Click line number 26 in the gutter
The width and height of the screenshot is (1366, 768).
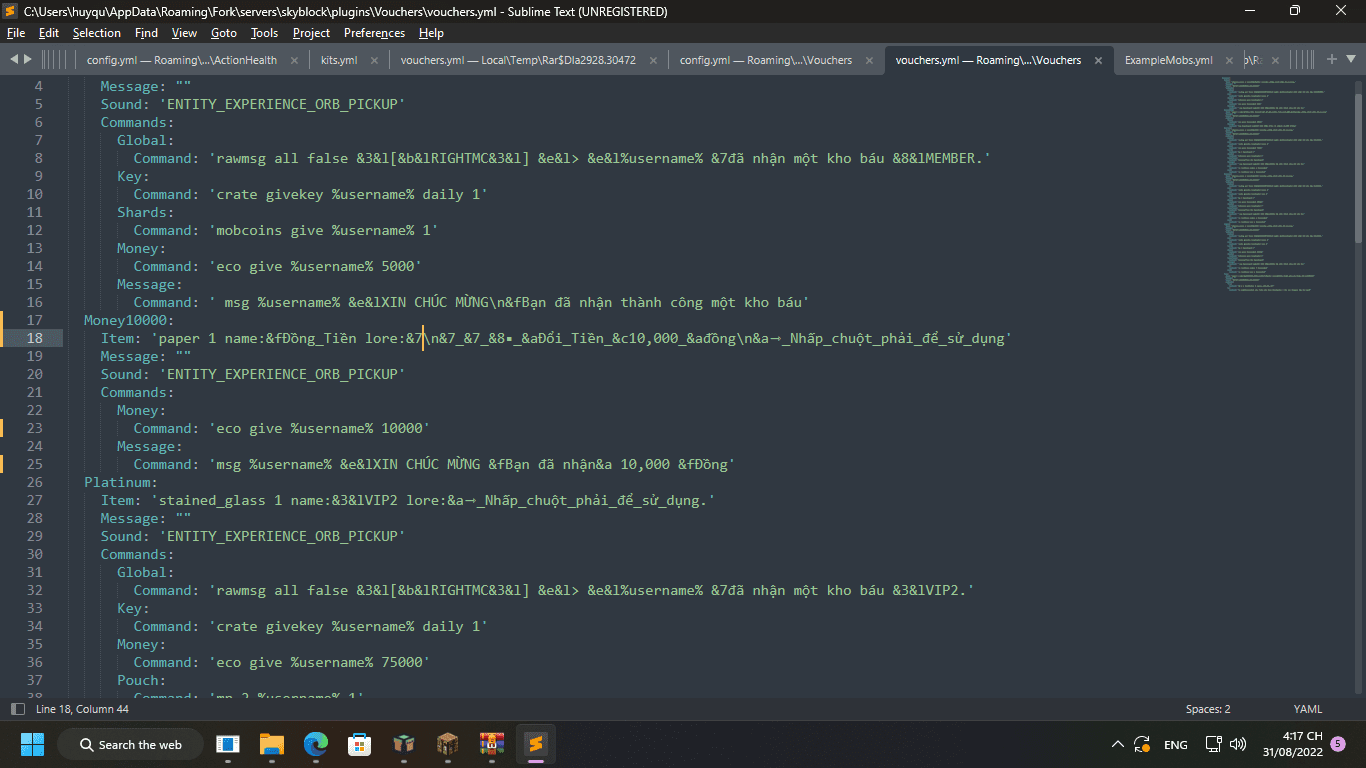34,482
